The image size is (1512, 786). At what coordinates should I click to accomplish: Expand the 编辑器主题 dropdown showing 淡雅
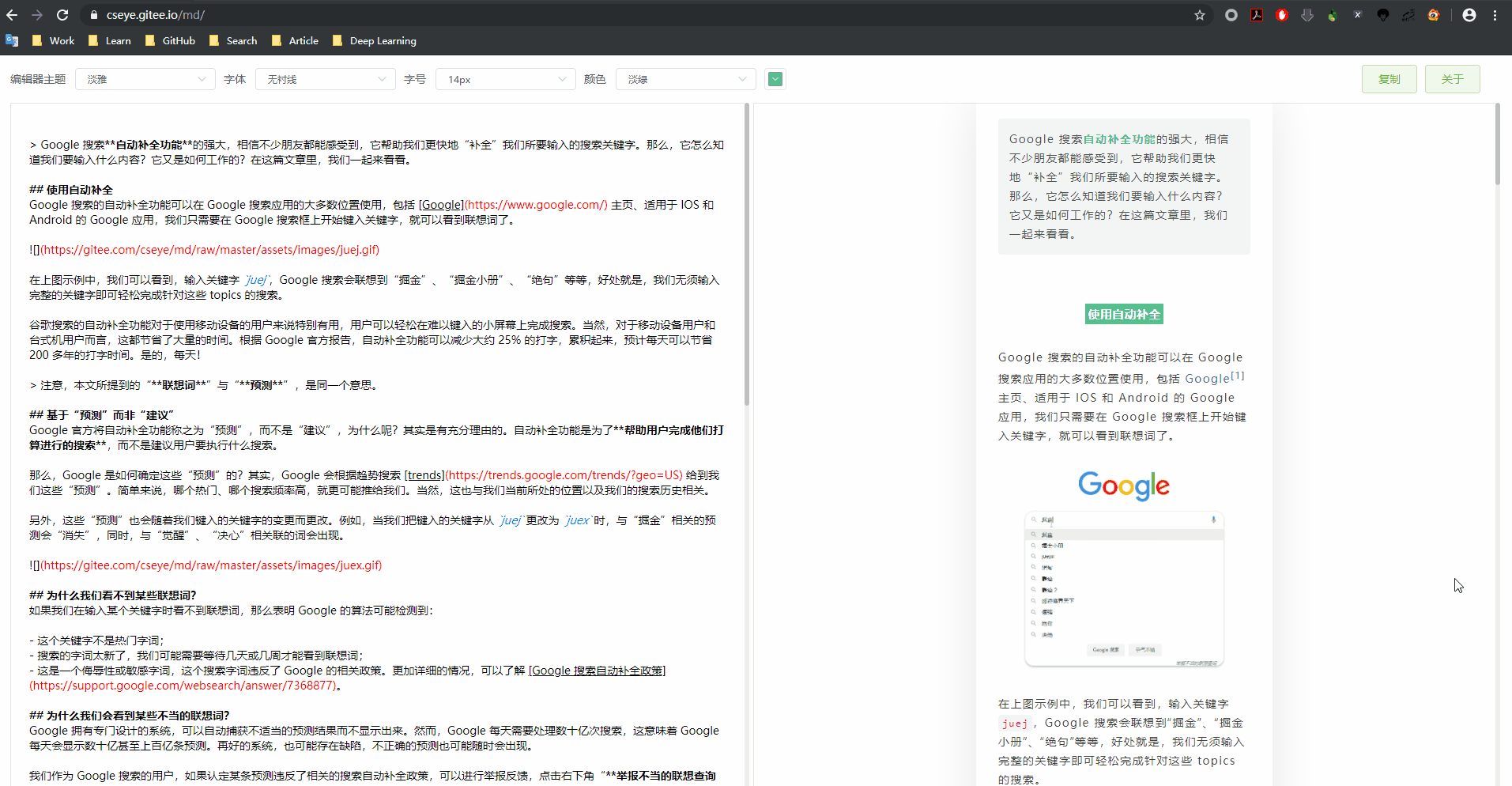pyautogui.click(x=145, y=79)
